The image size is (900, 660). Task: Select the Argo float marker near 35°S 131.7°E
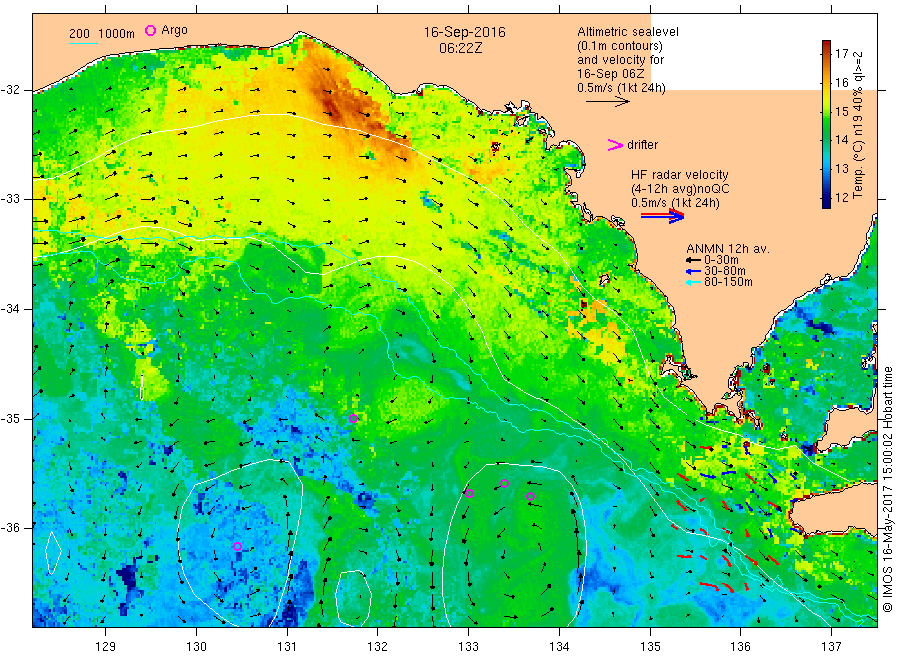(x=354, y=419)
